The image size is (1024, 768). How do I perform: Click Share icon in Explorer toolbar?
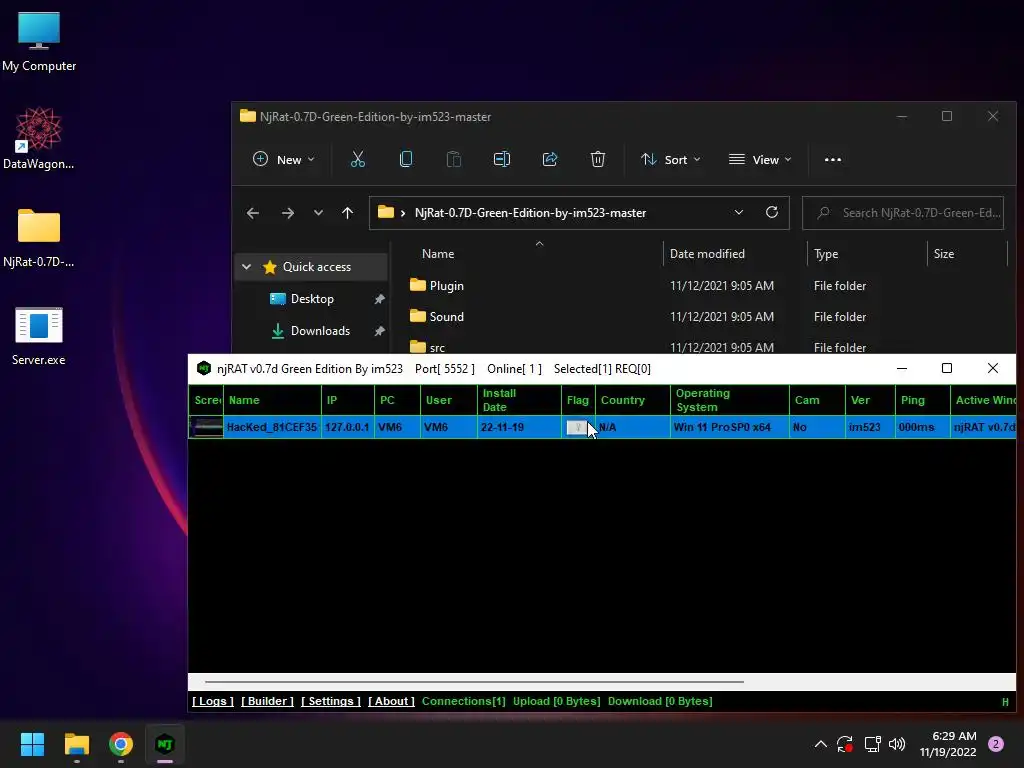[x=550, y=159]
